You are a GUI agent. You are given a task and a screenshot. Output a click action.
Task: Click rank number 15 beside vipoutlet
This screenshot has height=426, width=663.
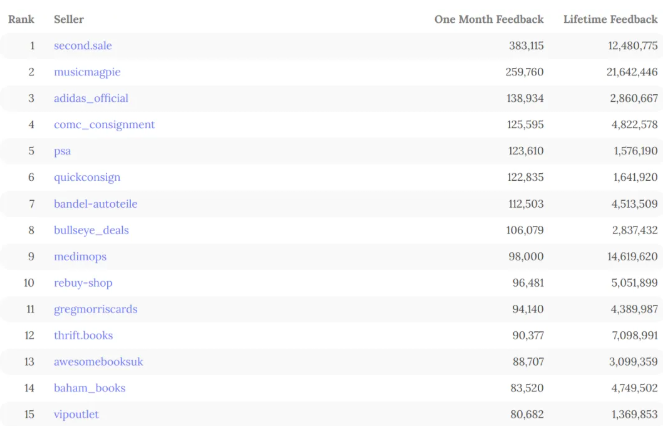[29, 414]
